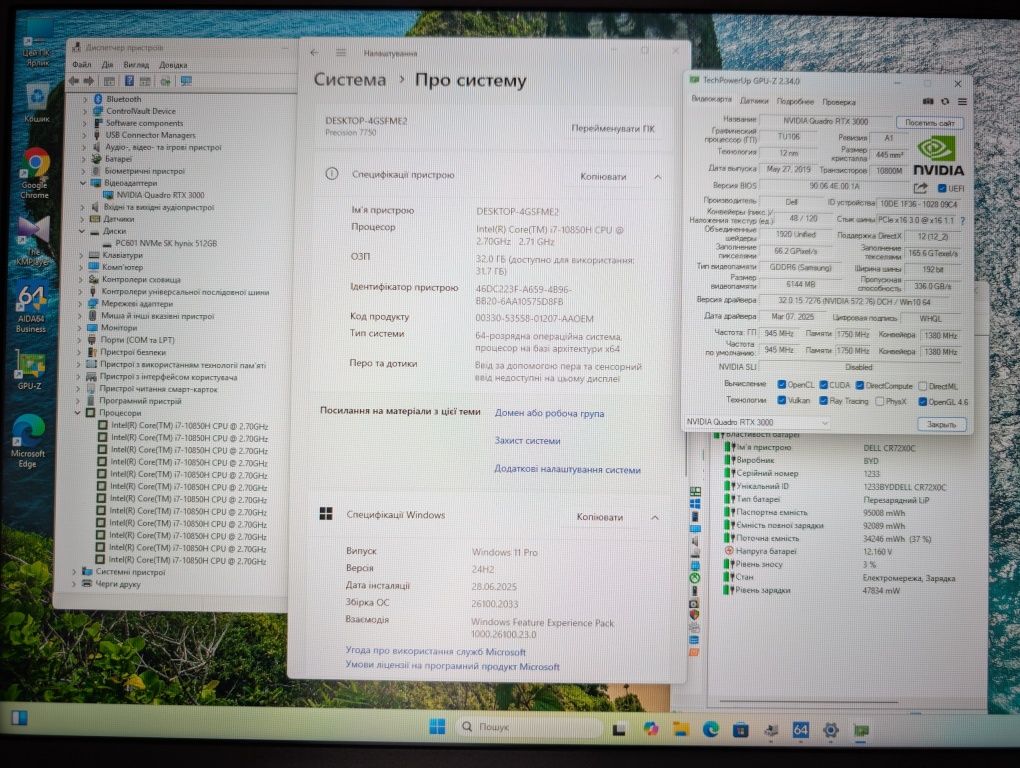Click the taskbar Пошук search box
This screenshot has width=1020, height=768.
[x=528, y=727]
